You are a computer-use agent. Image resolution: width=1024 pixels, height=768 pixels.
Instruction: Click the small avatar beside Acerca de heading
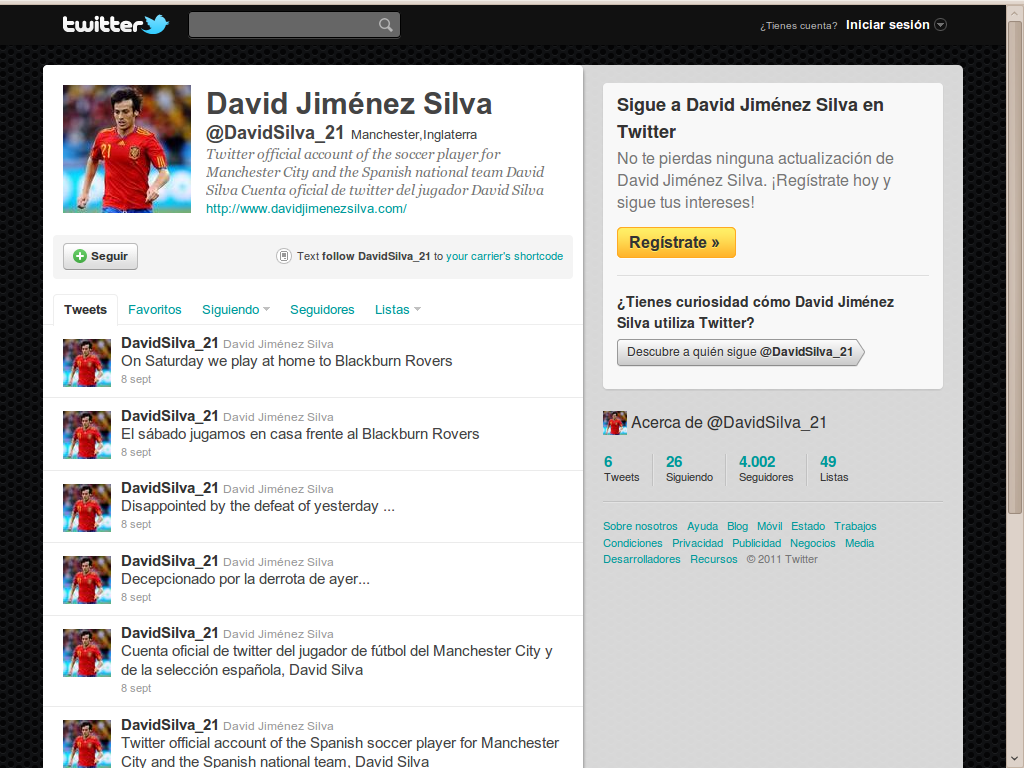[x=614, y=422]
